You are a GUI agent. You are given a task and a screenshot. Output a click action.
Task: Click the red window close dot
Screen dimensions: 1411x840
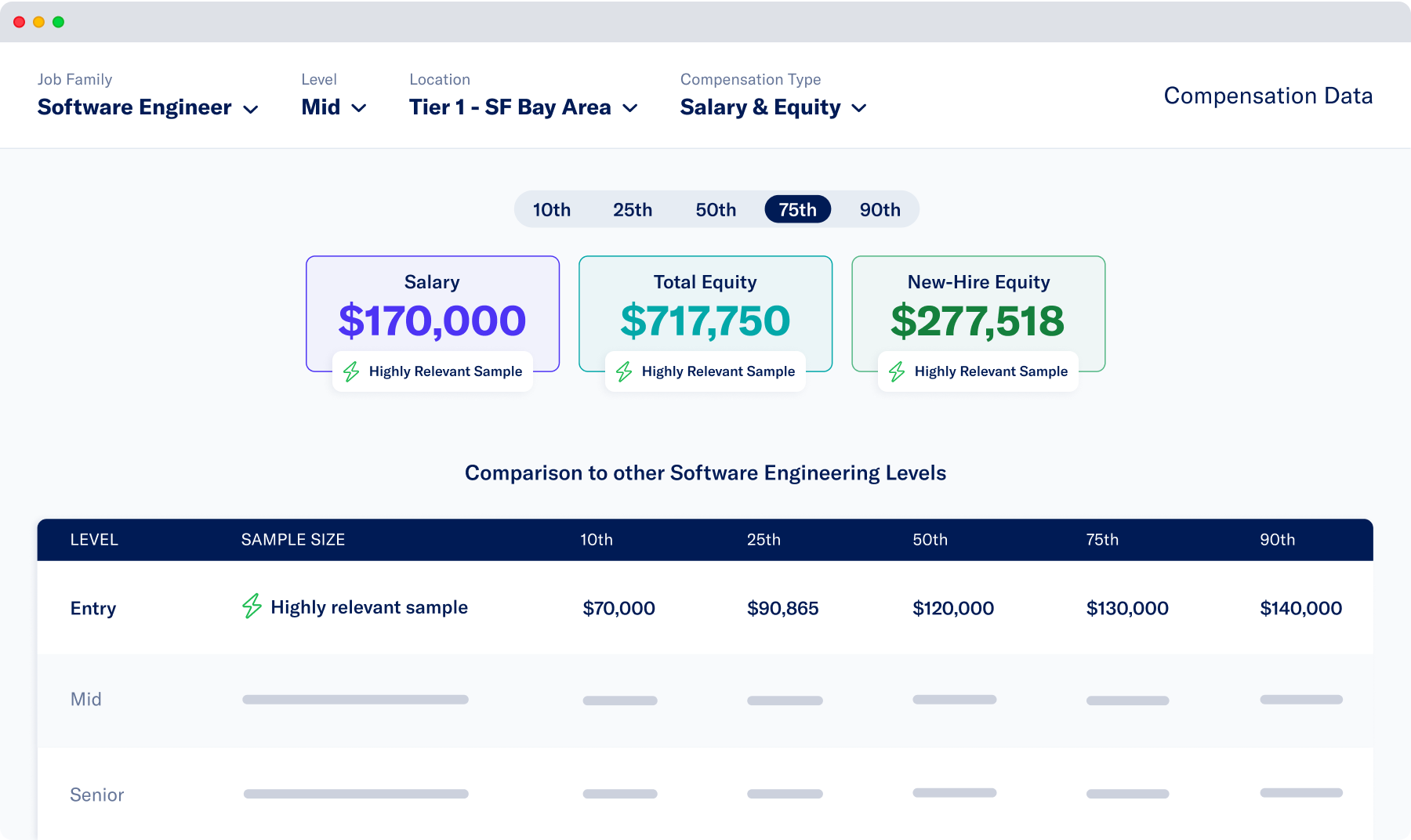coord(20,22)
